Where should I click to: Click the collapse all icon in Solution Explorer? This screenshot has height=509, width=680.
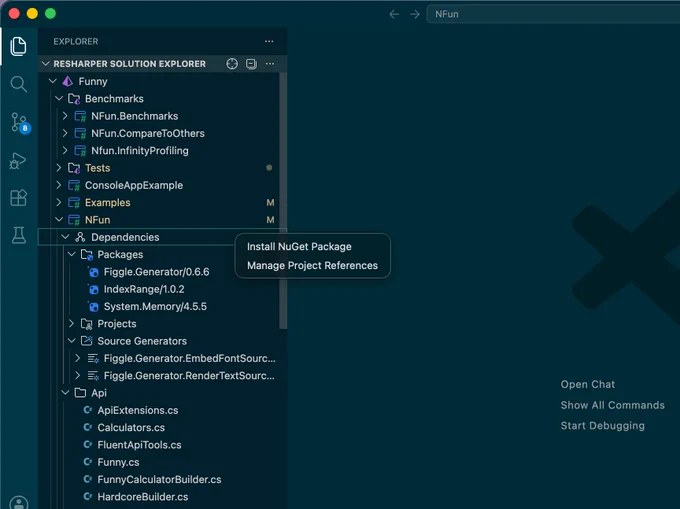tap(251, 64)
